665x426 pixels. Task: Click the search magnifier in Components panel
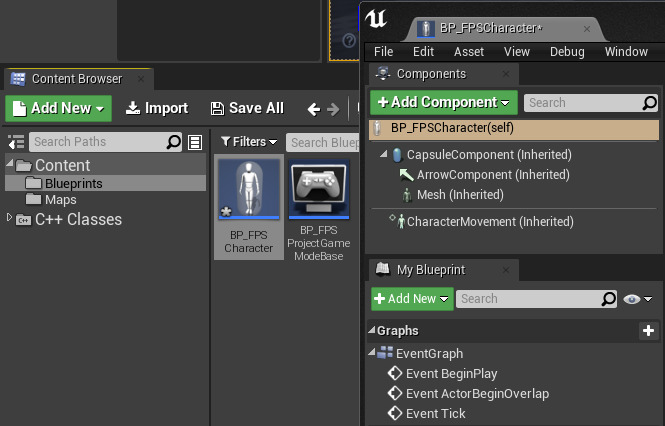[x=650, y=102]
